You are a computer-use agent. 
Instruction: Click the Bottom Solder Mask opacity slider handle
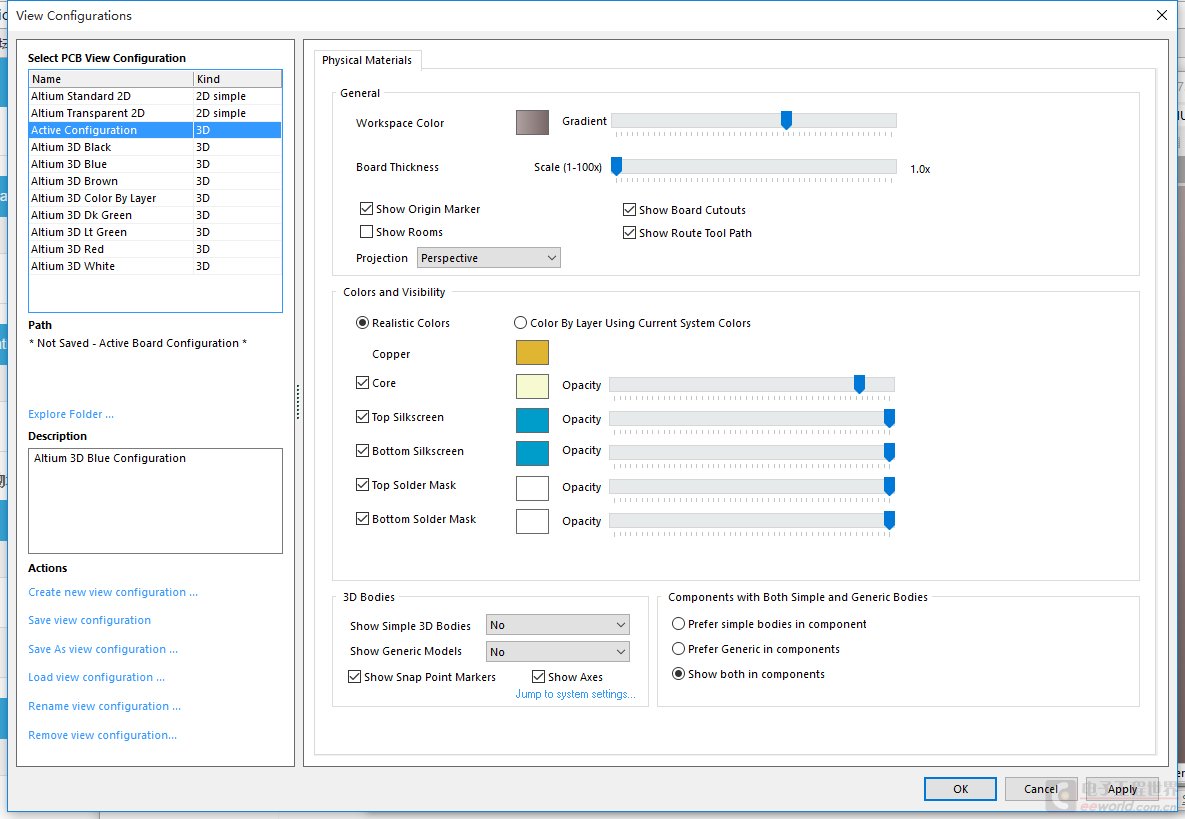(x=890, y=520)
